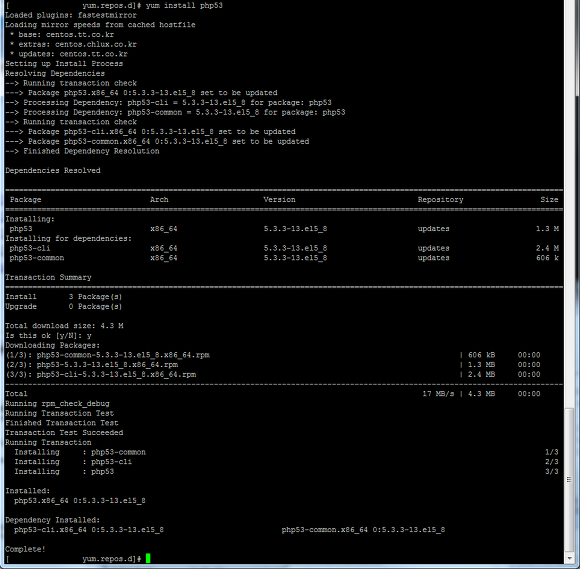Click 'Is this ok [y/N]: y' prompt

coord(48,336)
